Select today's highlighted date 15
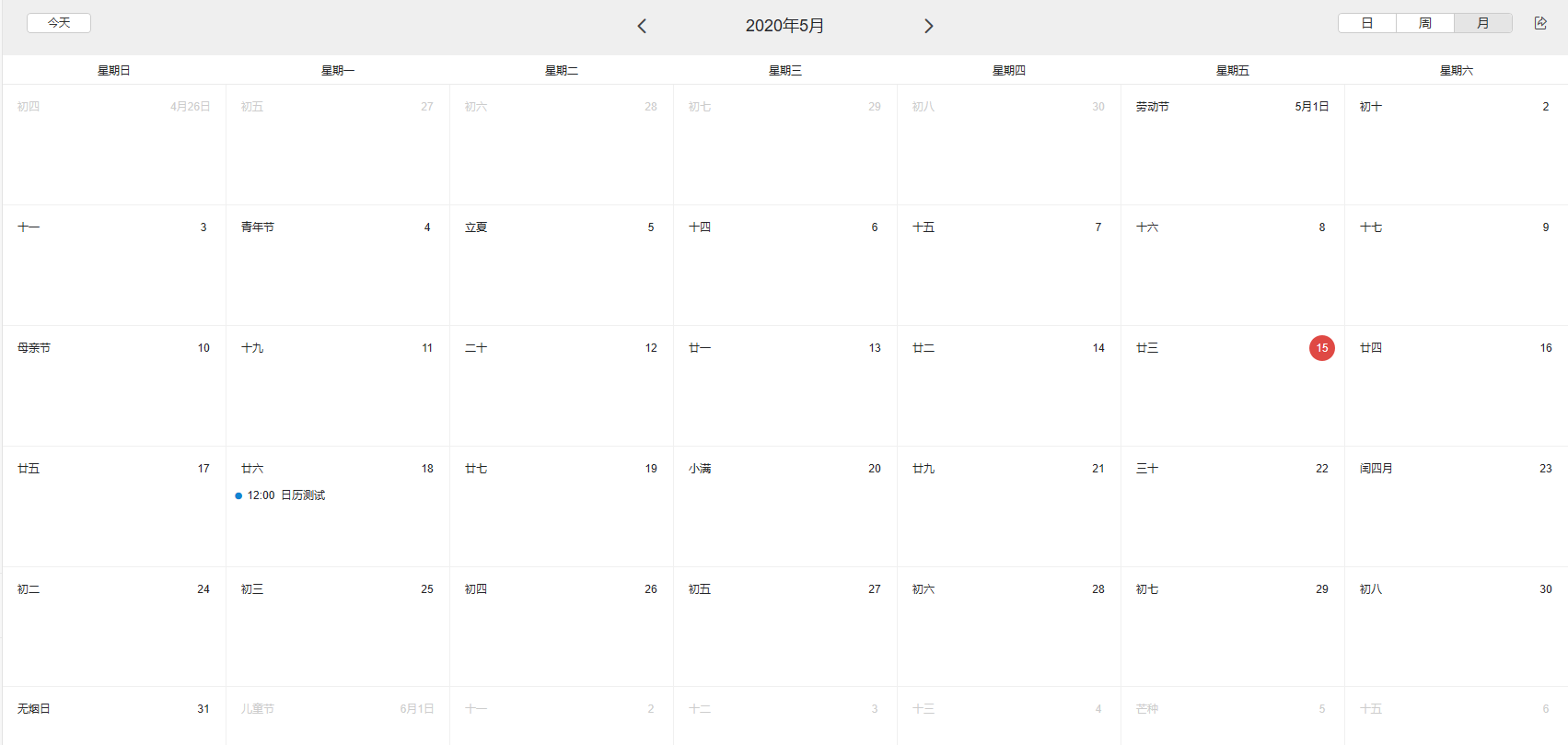 pyautogui.click(x=1321, y=348)
